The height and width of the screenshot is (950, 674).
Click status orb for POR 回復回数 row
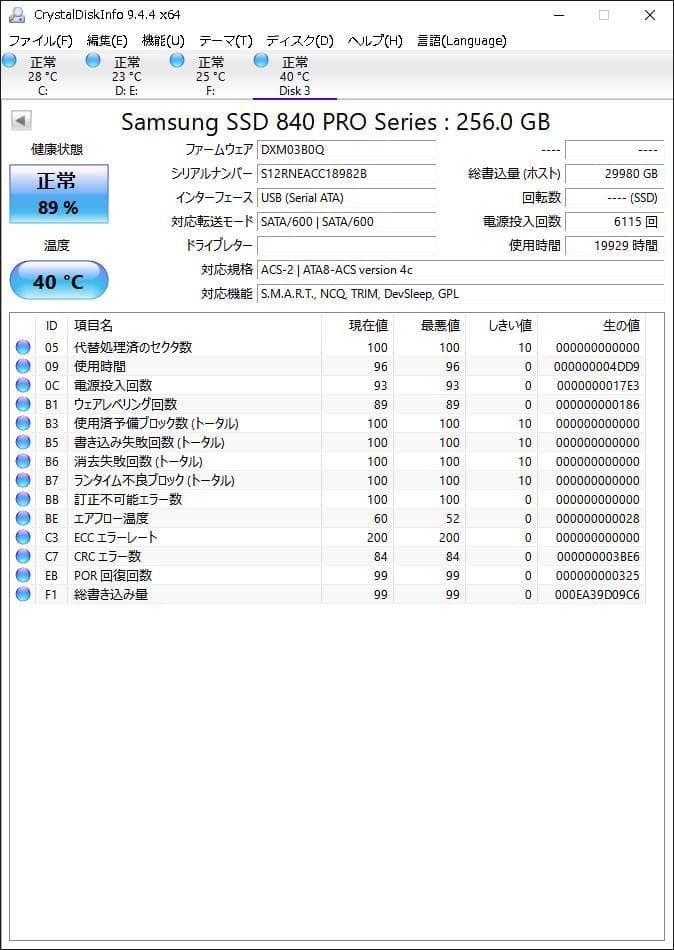click(x=23, y=576)
